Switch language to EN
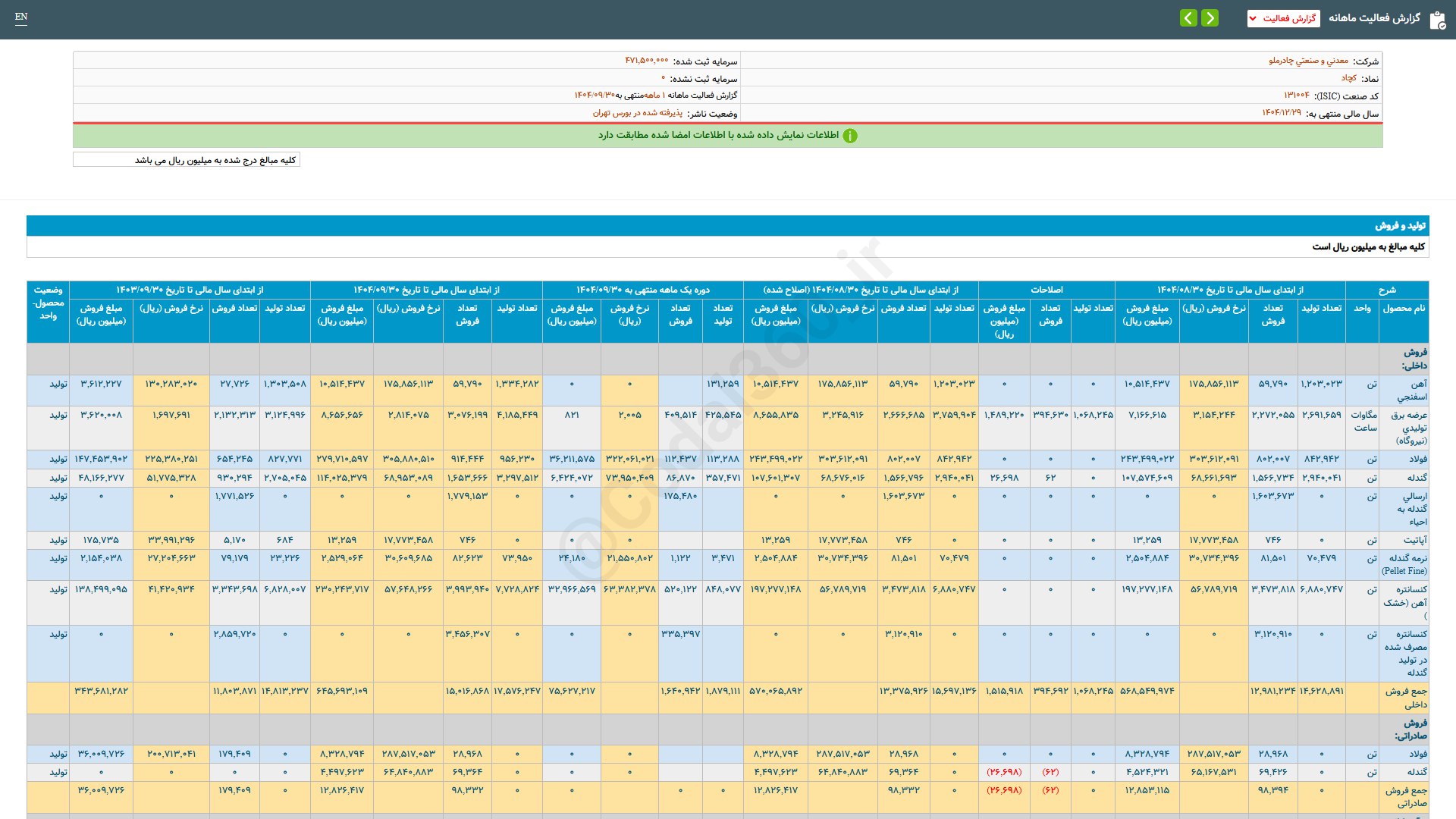The width and height of the screenshot is (1456, 819). [21, 17]
